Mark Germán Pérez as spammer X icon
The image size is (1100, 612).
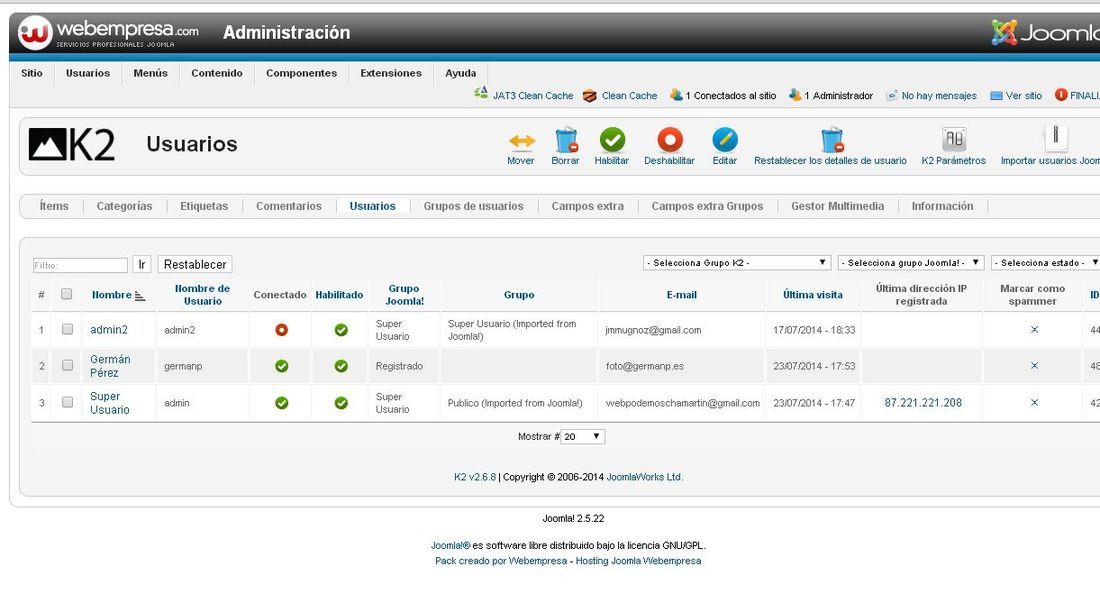(1034, 366)
